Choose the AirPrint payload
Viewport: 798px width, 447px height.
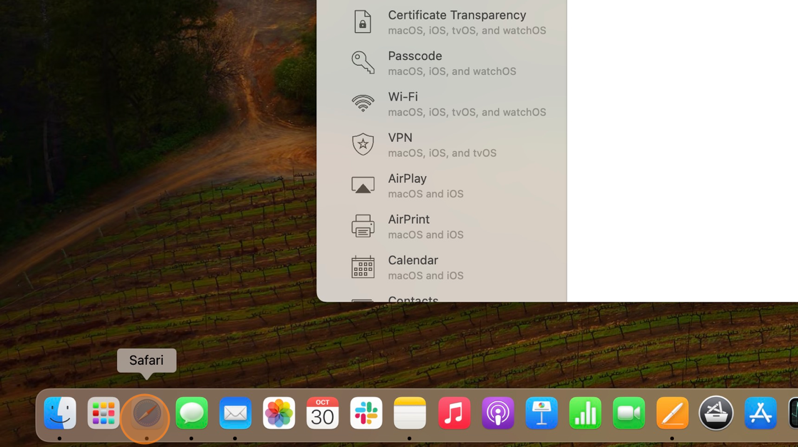[x=442, y=226]
